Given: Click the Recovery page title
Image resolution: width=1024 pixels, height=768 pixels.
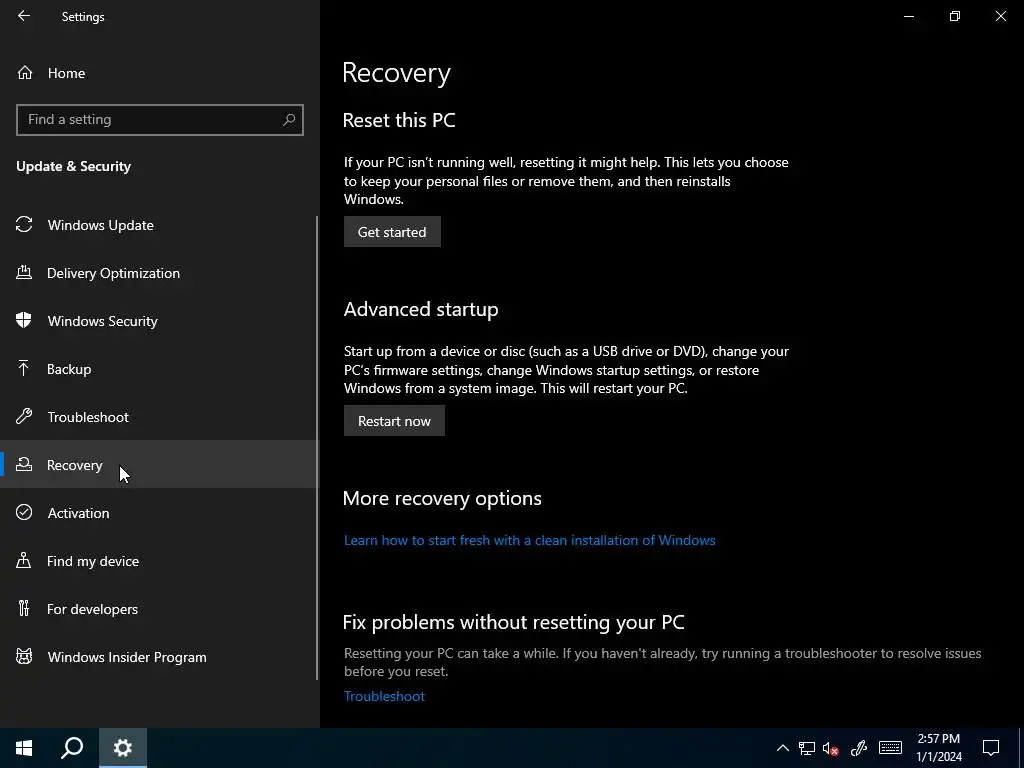Looking at the screenshot, I should [396, 72].
